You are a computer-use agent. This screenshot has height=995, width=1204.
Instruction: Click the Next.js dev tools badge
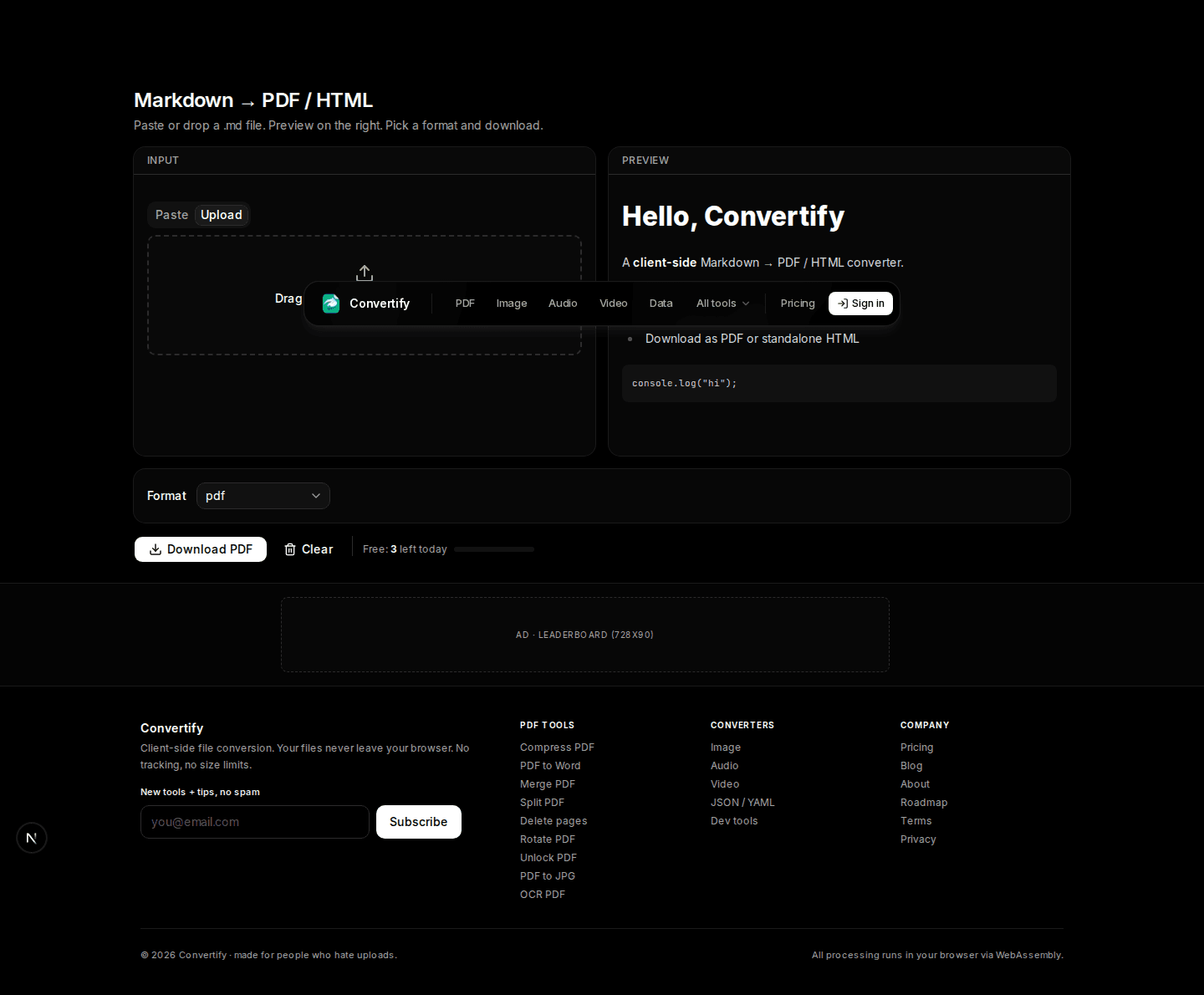click(x=32, y=838)
